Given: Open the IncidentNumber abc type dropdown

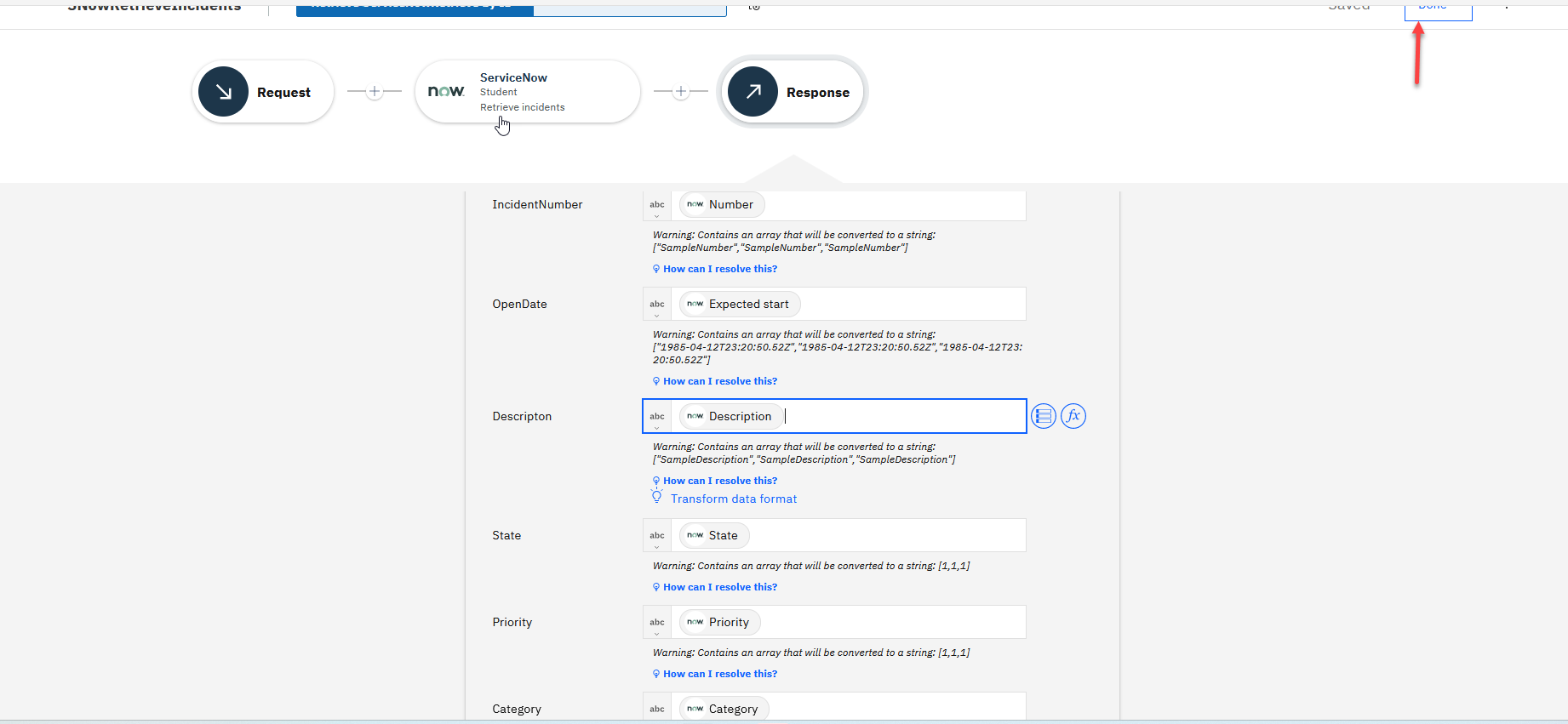Looking at the screenshot, I should [x=657, y=206].
